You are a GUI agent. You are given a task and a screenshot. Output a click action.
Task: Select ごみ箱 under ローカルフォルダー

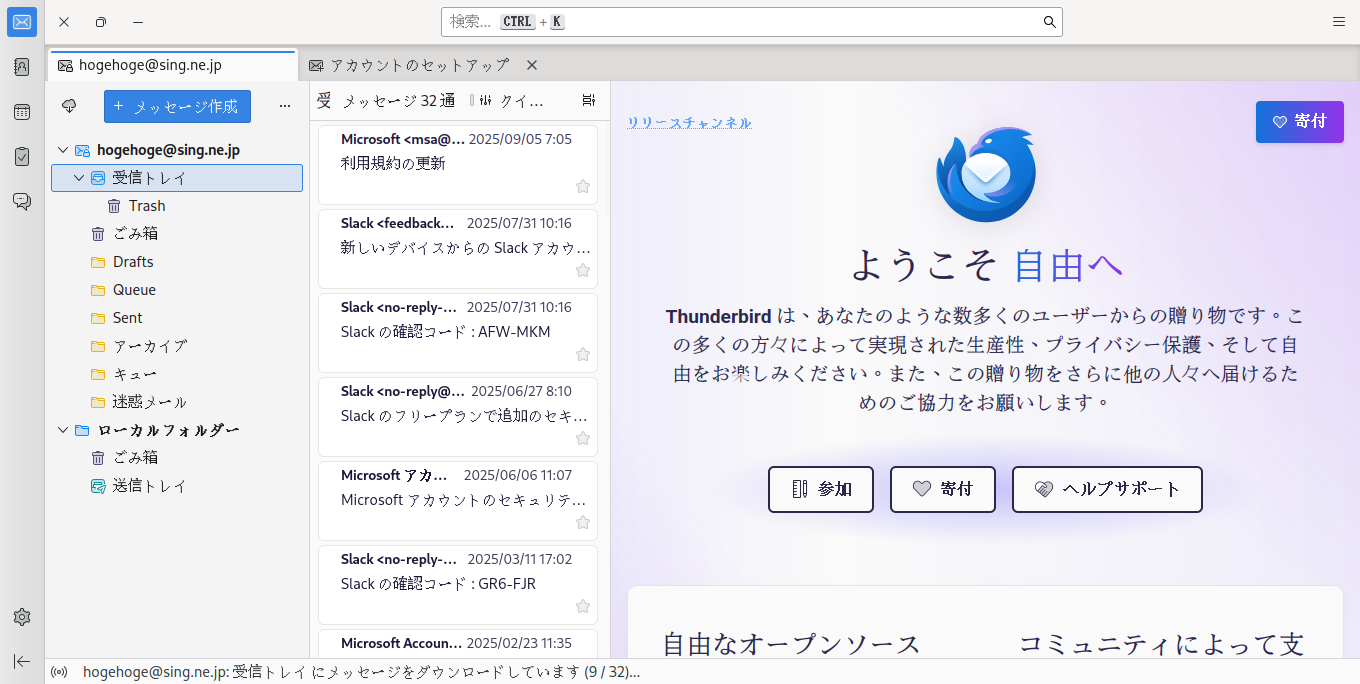[x=177, y=458]
